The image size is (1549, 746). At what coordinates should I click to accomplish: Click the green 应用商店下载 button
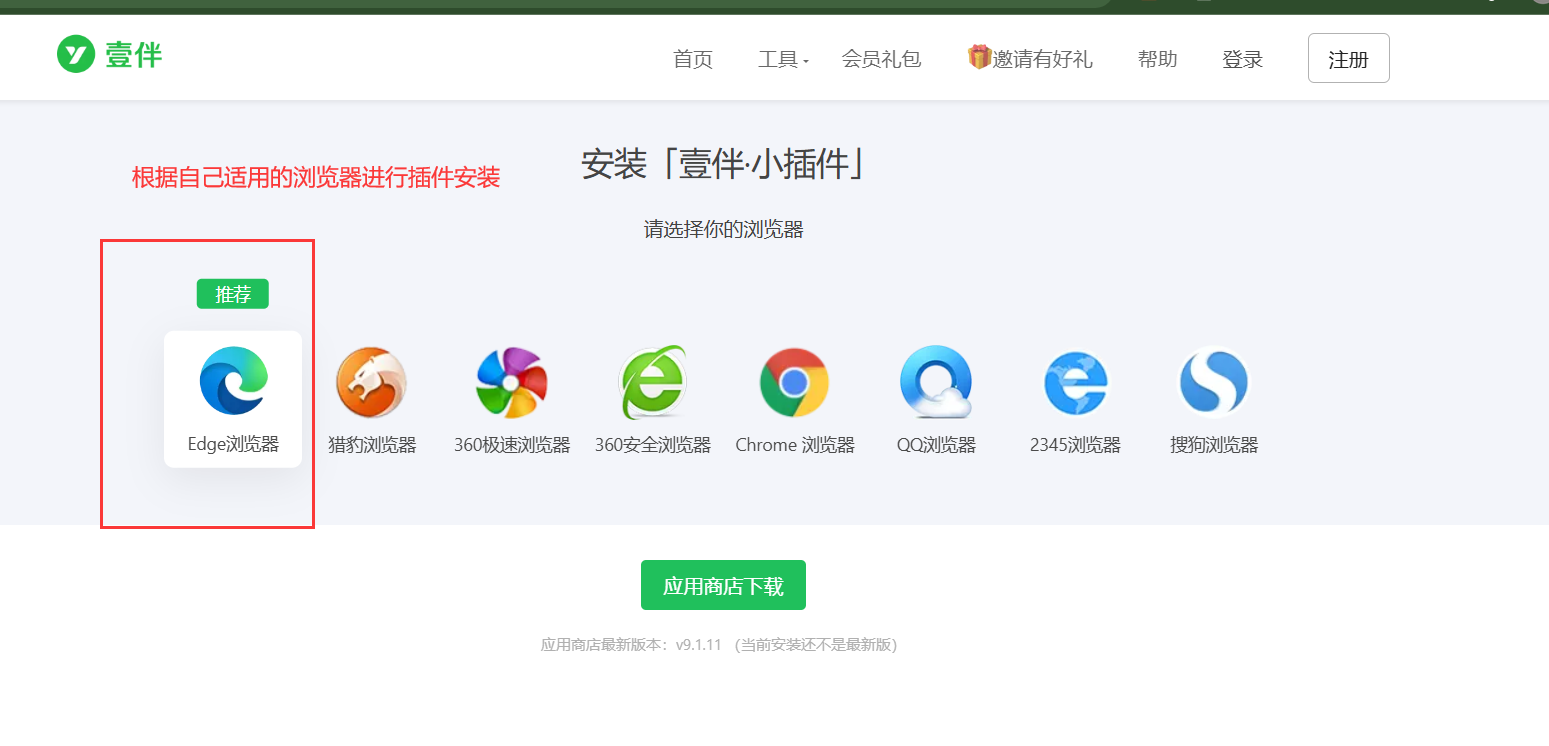click(723, 585)
